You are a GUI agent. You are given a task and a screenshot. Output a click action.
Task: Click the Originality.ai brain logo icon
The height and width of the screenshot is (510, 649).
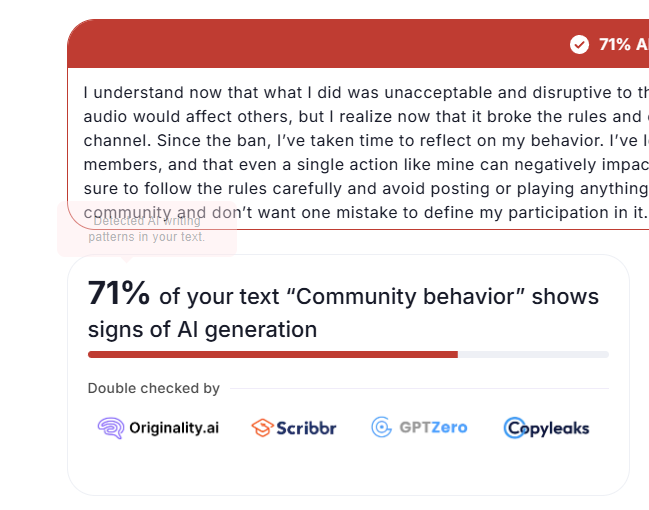coord(111,428)
